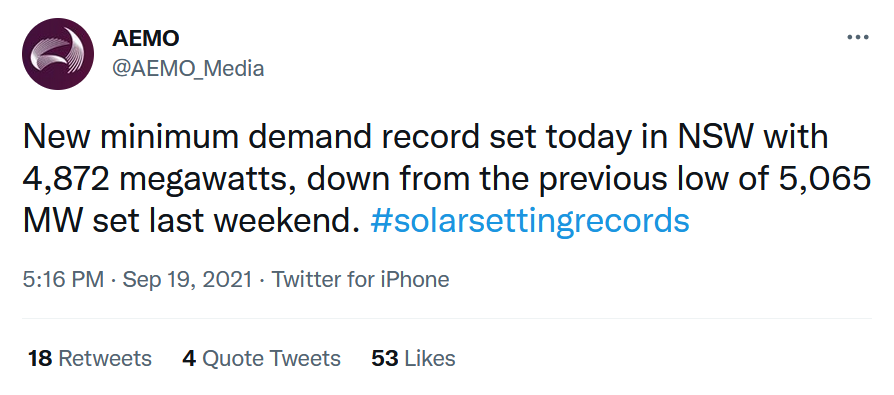
Task: View who Likes this tweet
Action: 413,359
